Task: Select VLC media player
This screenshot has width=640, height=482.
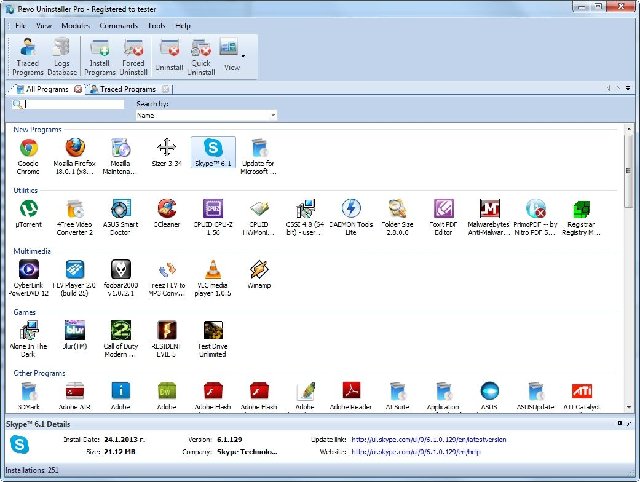Action: click(x=213, y=278)
